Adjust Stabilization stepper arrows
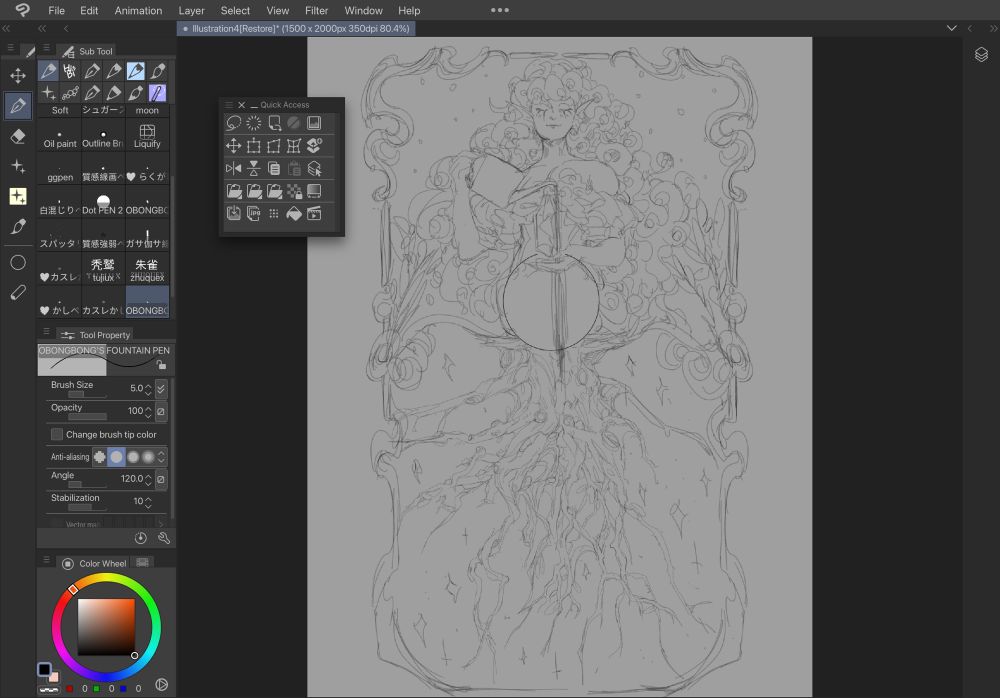This screenshot has width=1000, height=698. pos(148,502)
